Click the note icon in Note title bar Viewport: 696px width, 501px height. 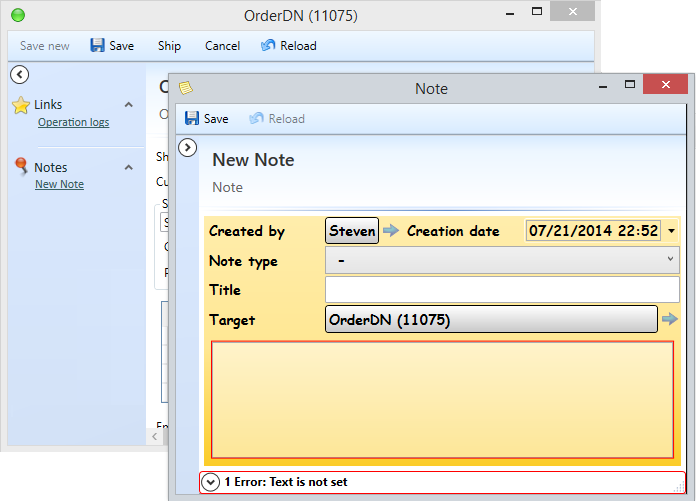pos(186,88)
